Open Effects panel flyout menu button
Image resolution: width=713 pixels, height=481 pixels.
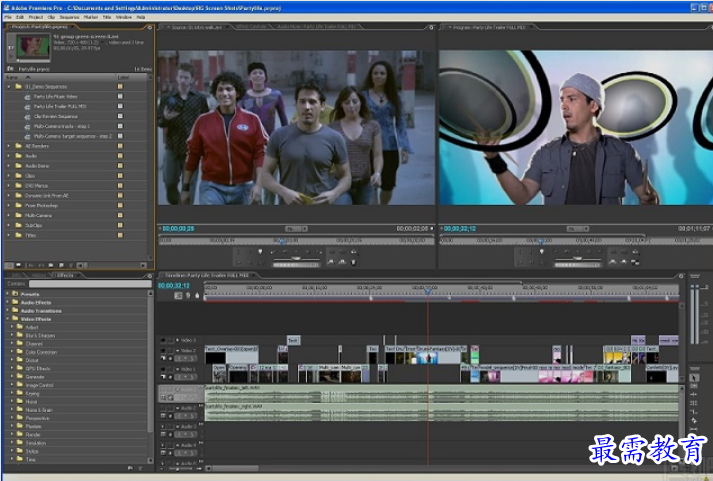coord(150,276)
